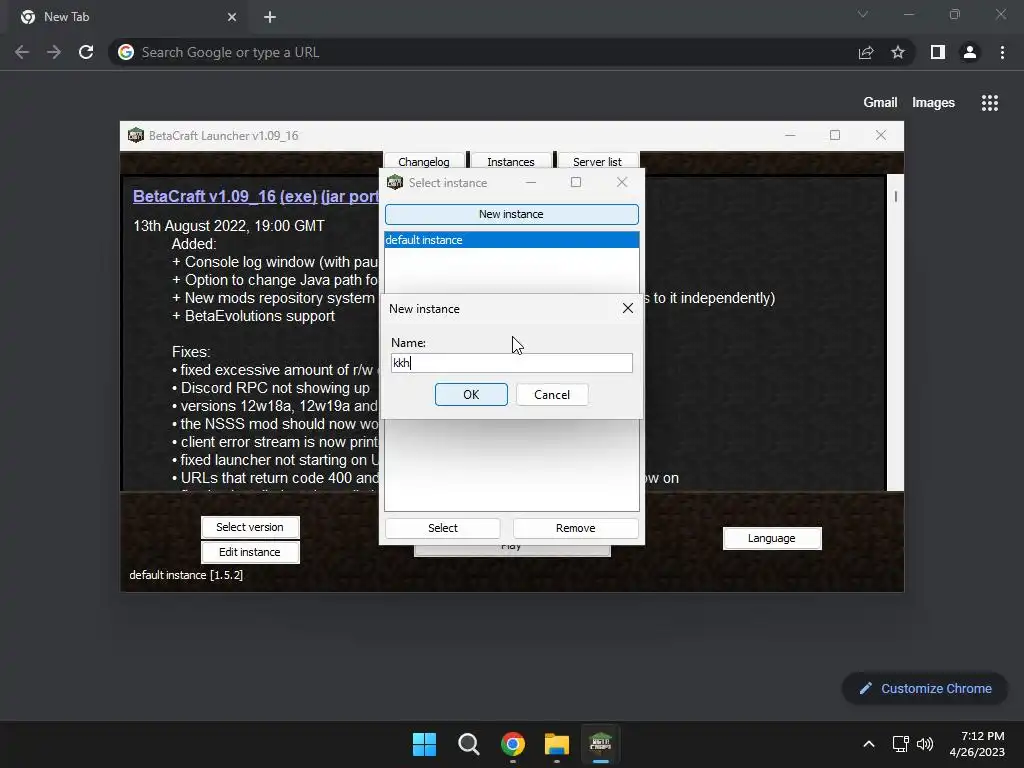Open the Gmail link

[880, 103]
